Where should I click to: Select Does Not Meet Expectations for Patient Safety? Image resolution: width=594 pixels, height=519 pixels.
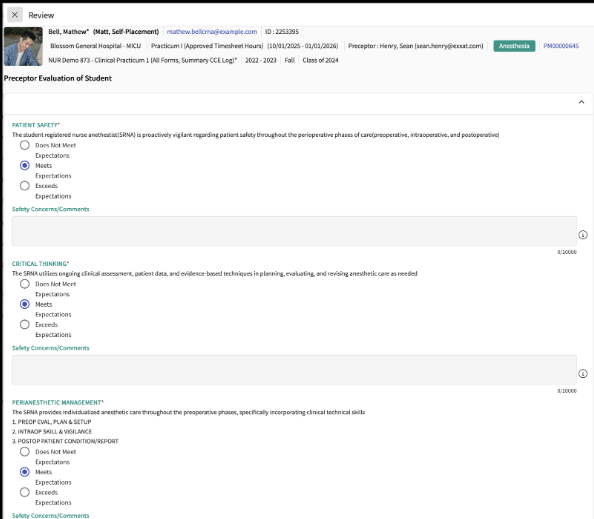[25, 145]
